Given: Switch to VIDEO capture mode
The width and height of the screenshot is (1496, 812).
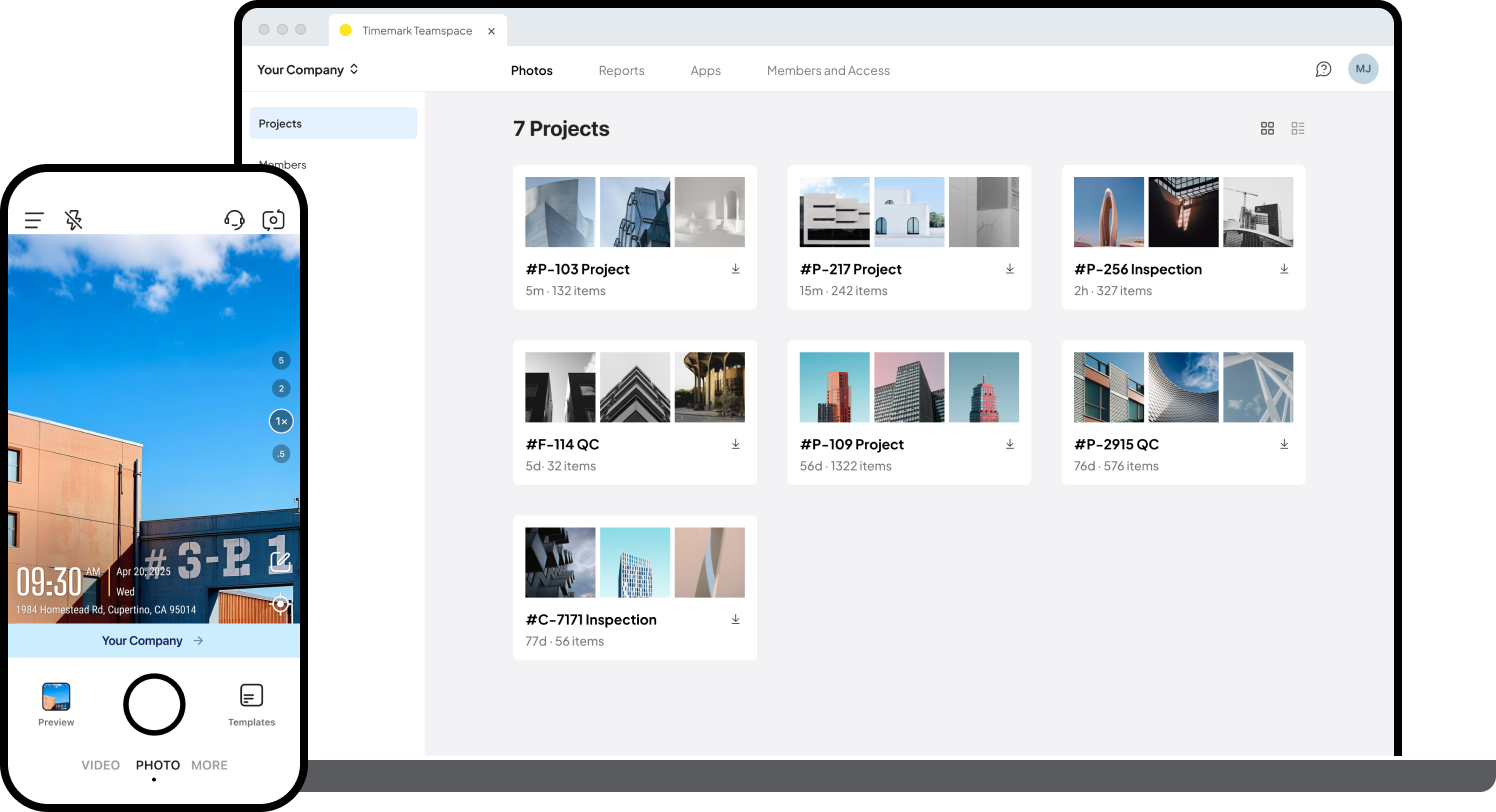Looking at the screenshot, I should point(101,766).
